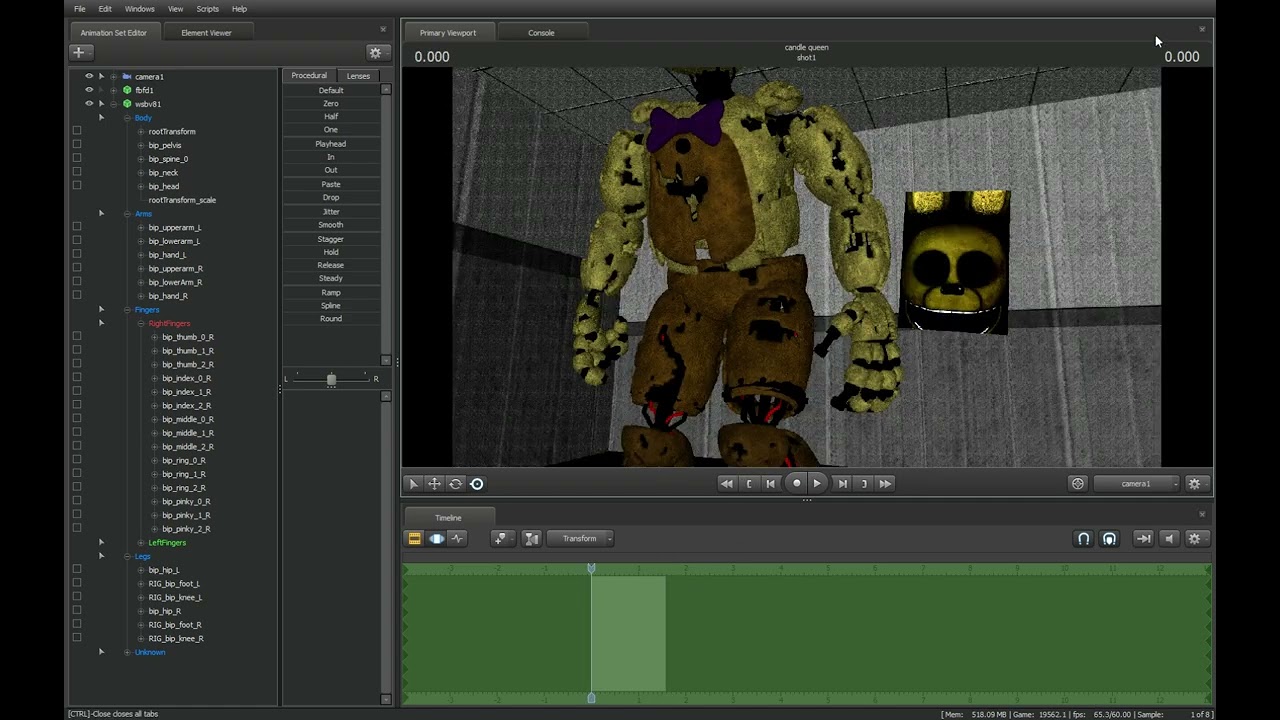Open the Transform dropdown in timeline

pos(581,538)
